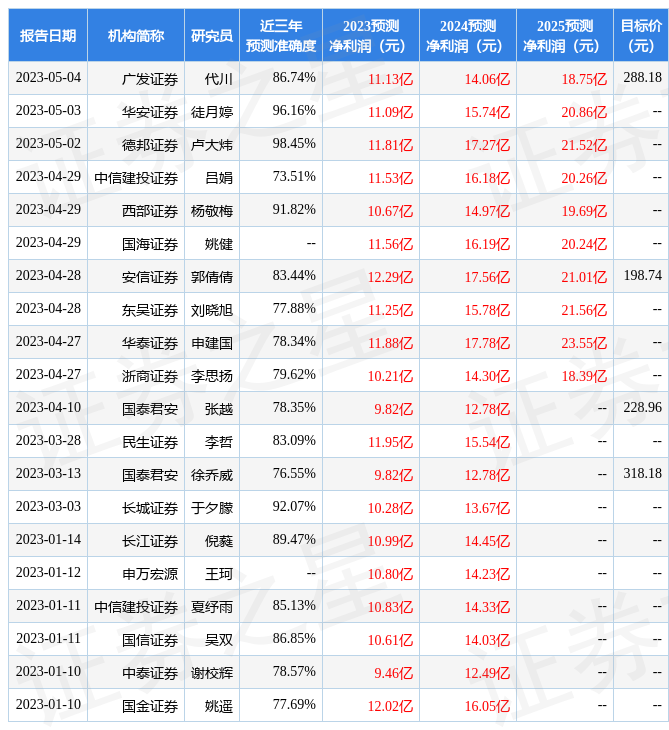Click researcher name 徒月婷

click(212, 112)
